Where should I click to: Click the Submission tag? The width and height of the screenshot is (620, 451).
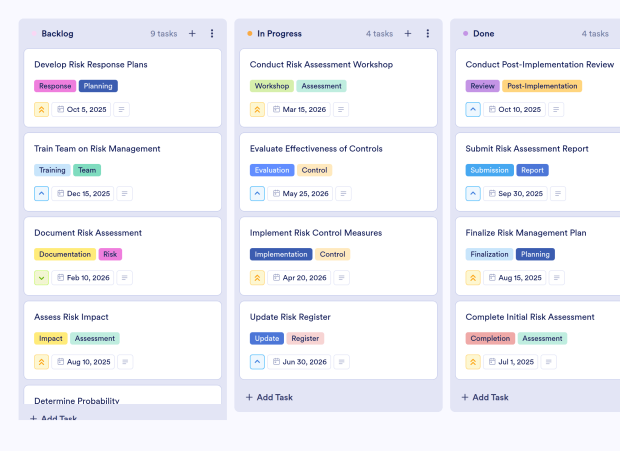(490, 170)
